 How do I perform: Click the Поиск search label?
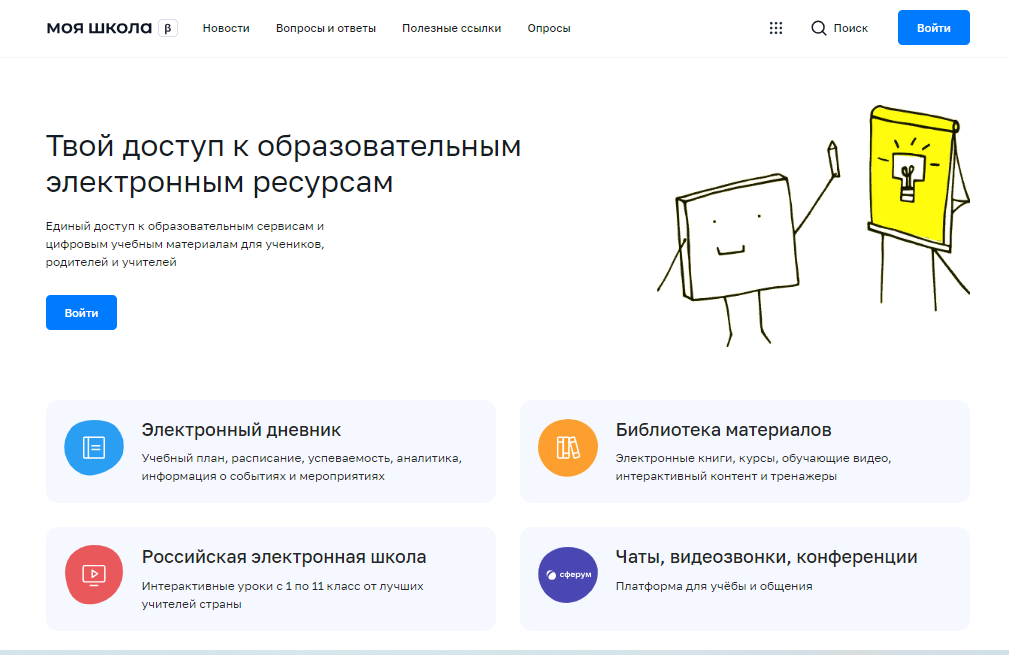(850, 28)
